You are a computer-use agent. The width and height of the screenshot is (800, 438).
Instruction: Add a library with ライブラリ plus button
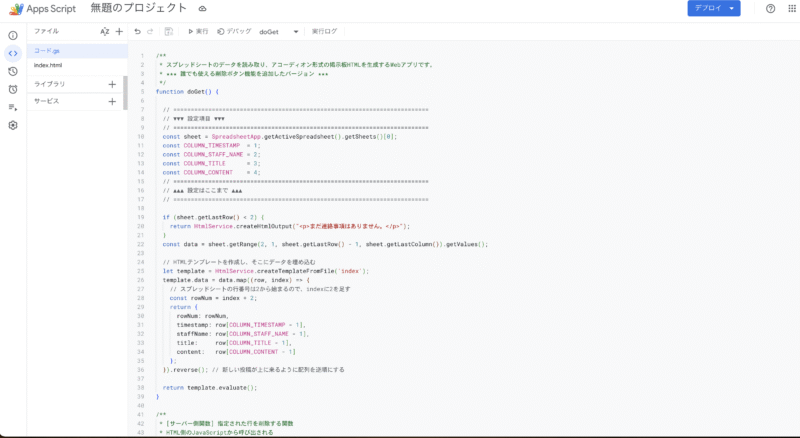pos(112,84)
